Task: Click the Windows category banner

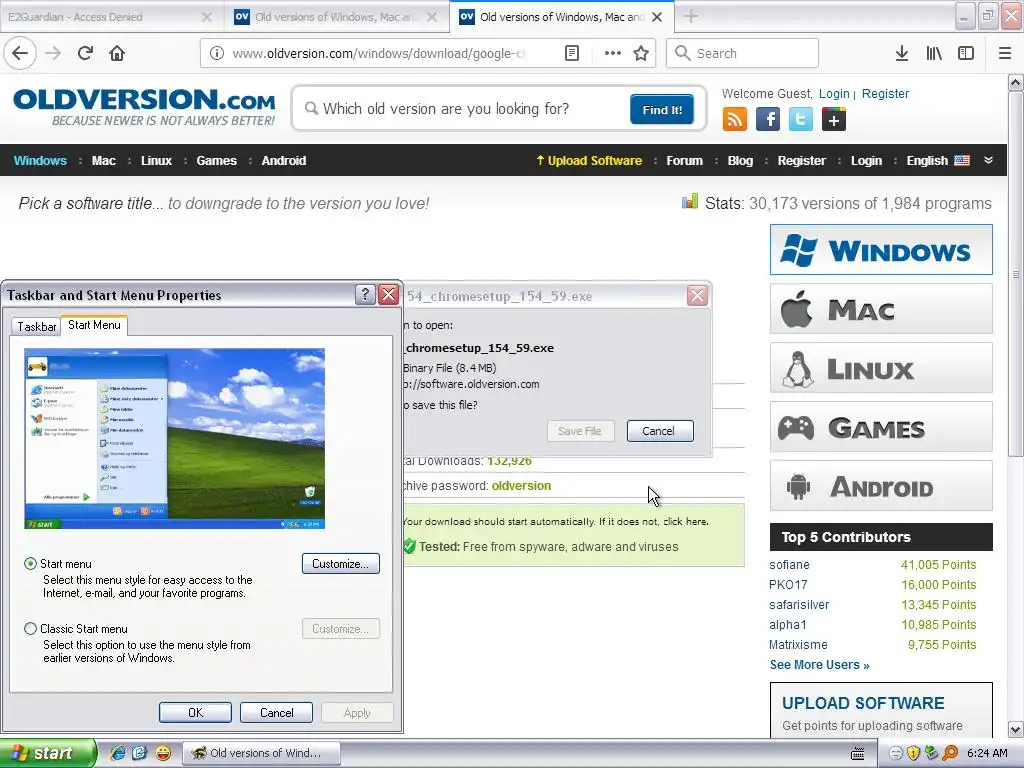Action: (x=881, y=249)
